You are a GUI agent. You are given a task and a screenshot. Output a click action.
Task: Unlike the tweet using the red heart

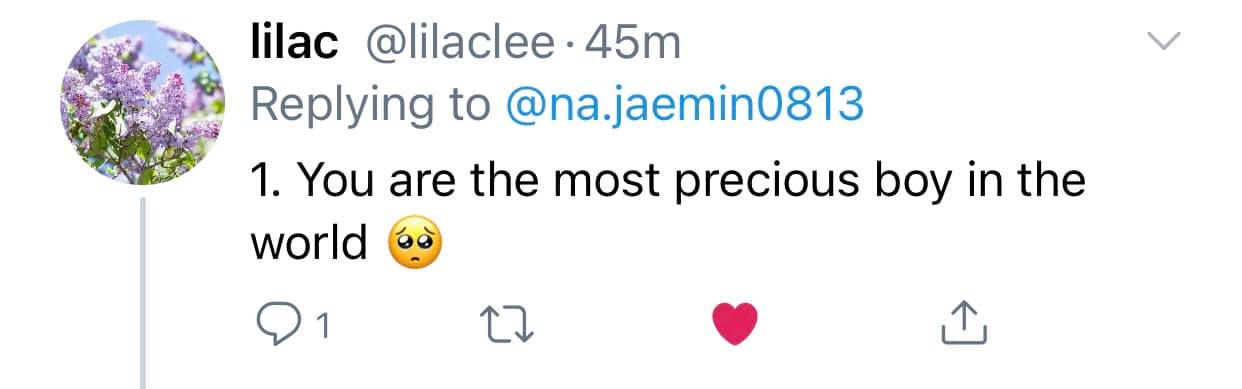point(735,323)
